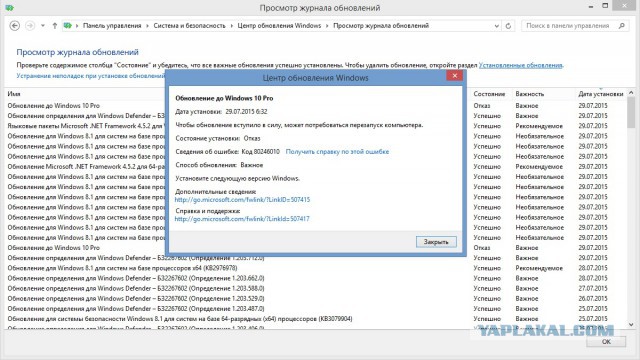This screenshot has width=640, height=360.
Task: Open 'Панель управления' breadcrumb
Action: (112, 26)
